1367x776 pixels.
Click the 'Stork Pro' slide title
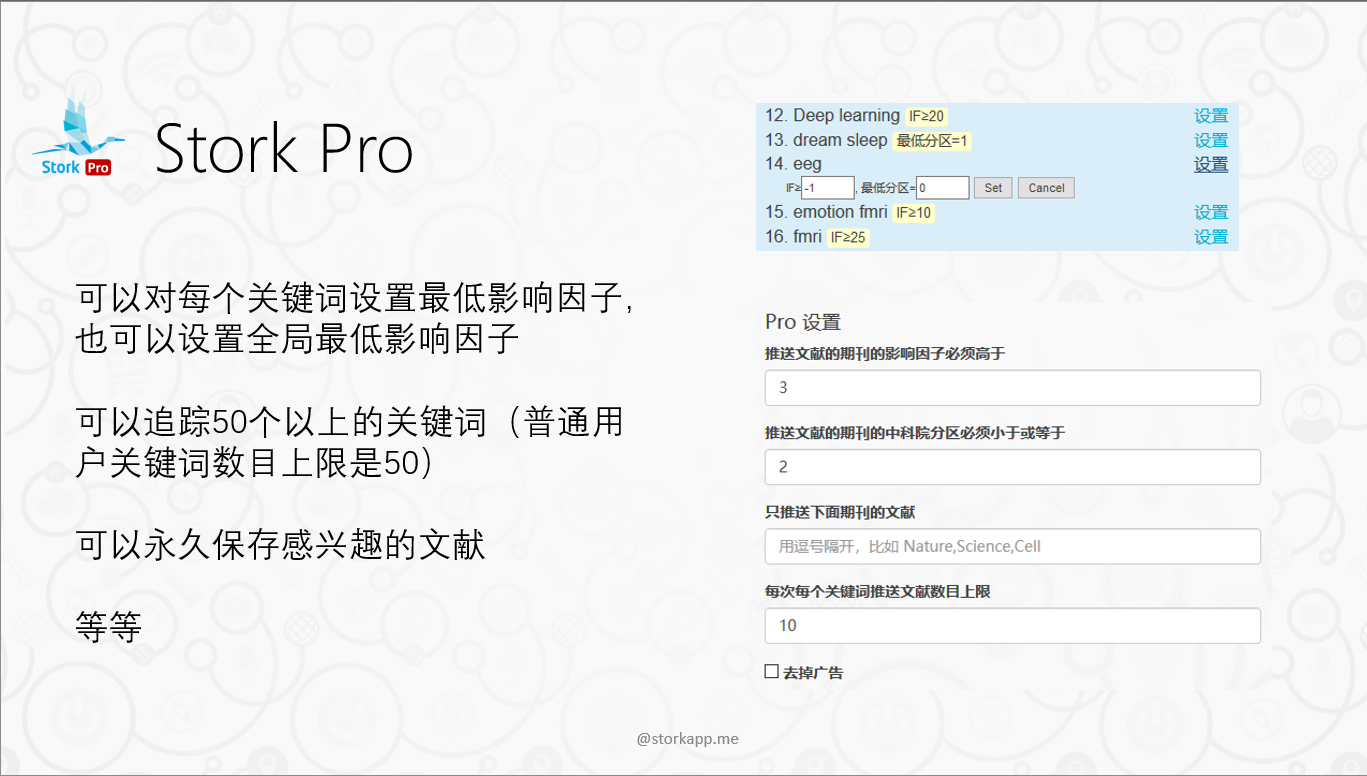284,149
